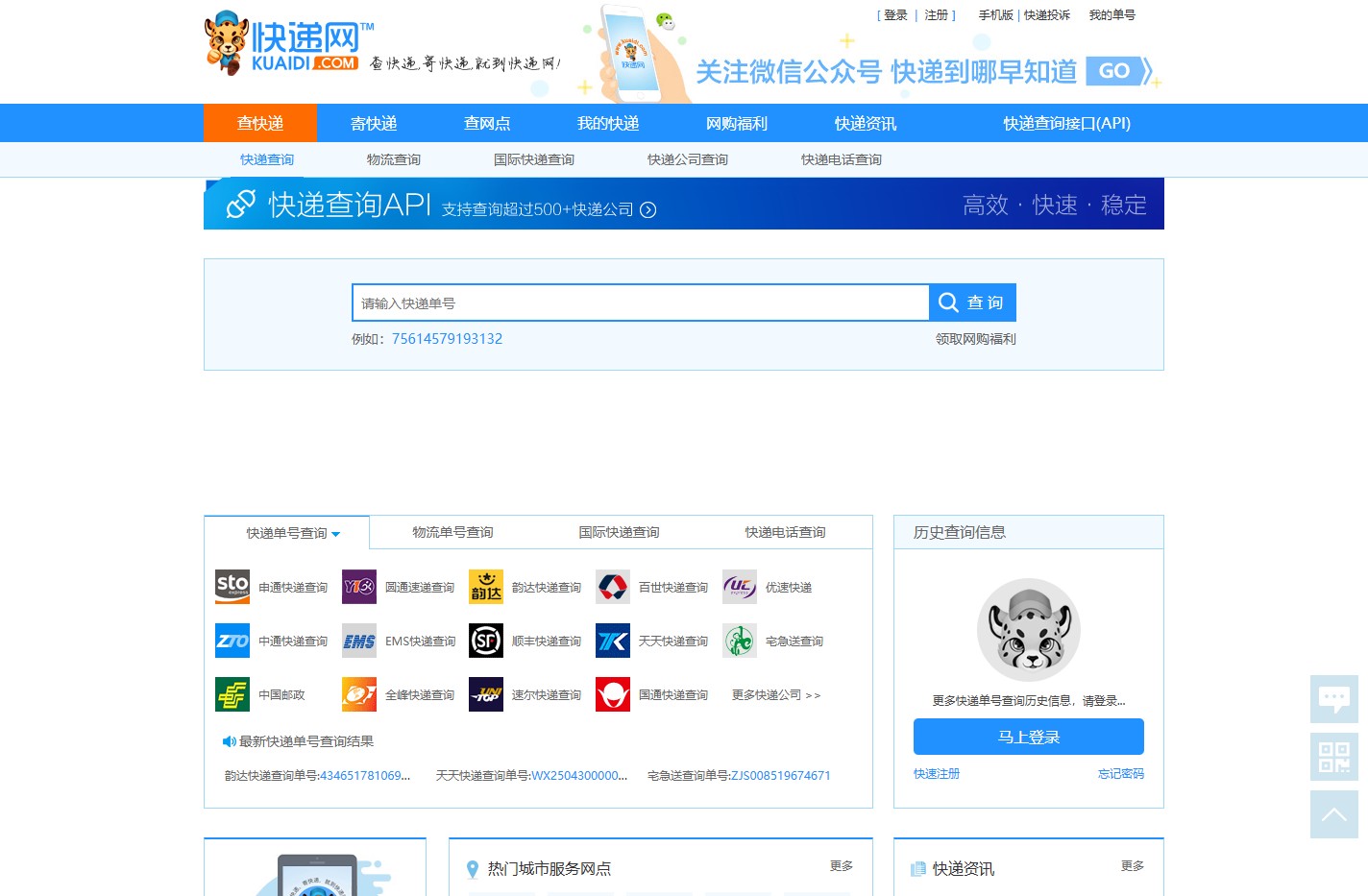Viewport: 1368px width, 896px height.
Task: Switch to the 国际快递查询 panel tab
Action: (x=619, y=532)
